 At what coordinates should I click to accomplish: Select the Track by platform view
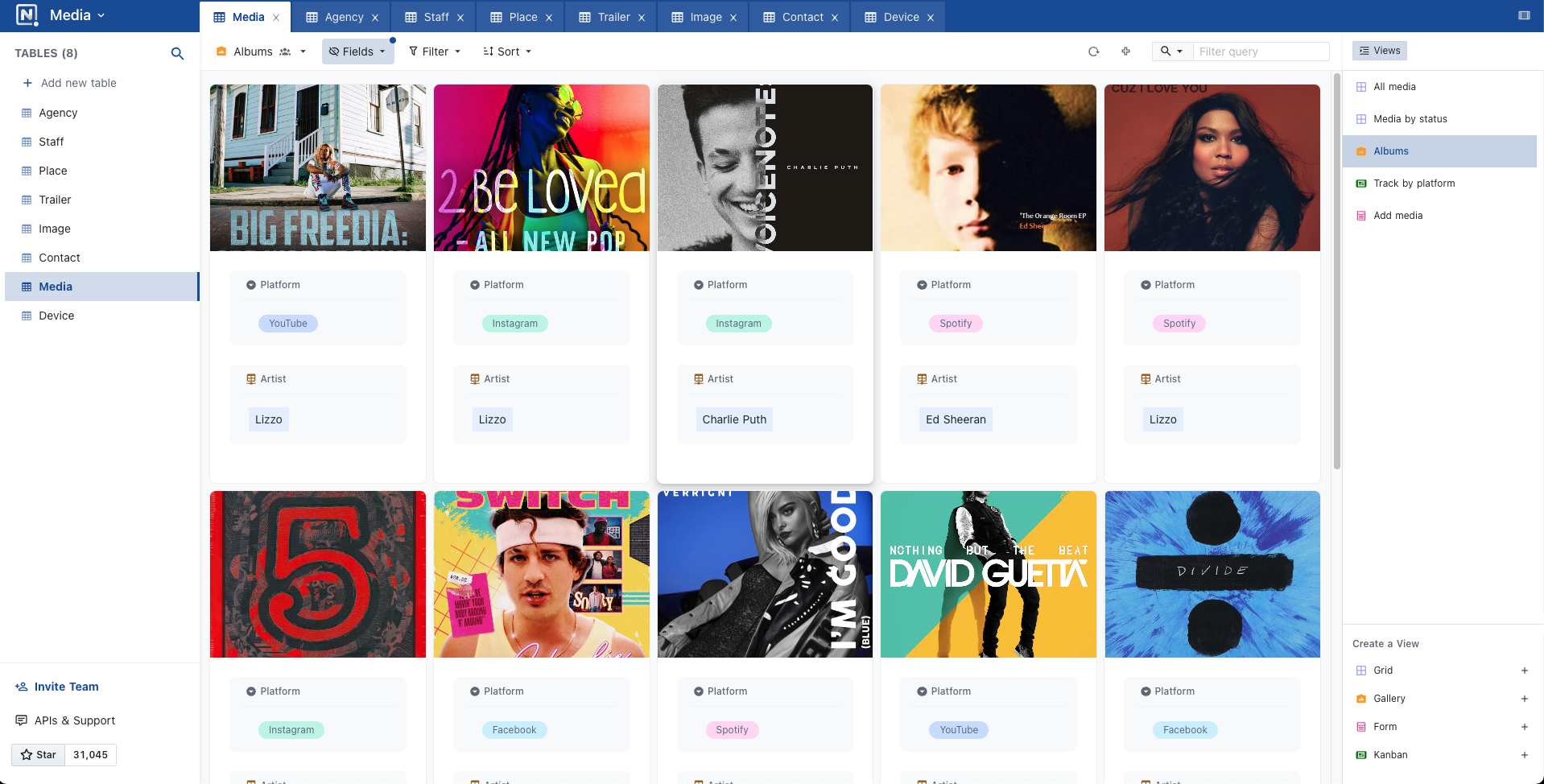click(1439, 184)
